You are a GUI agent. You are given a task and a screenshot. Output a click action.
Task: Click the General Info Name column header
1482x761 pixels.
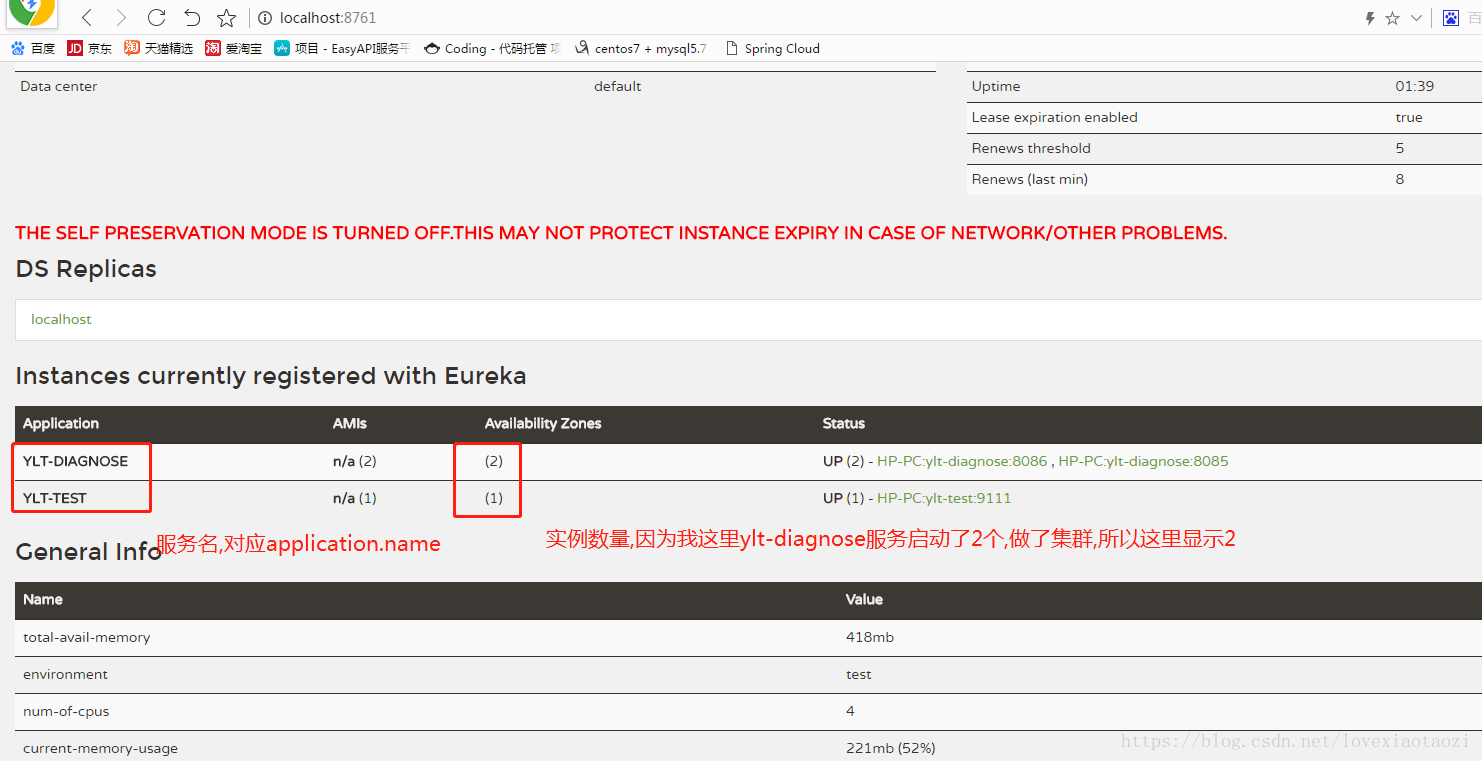(43, 599)
